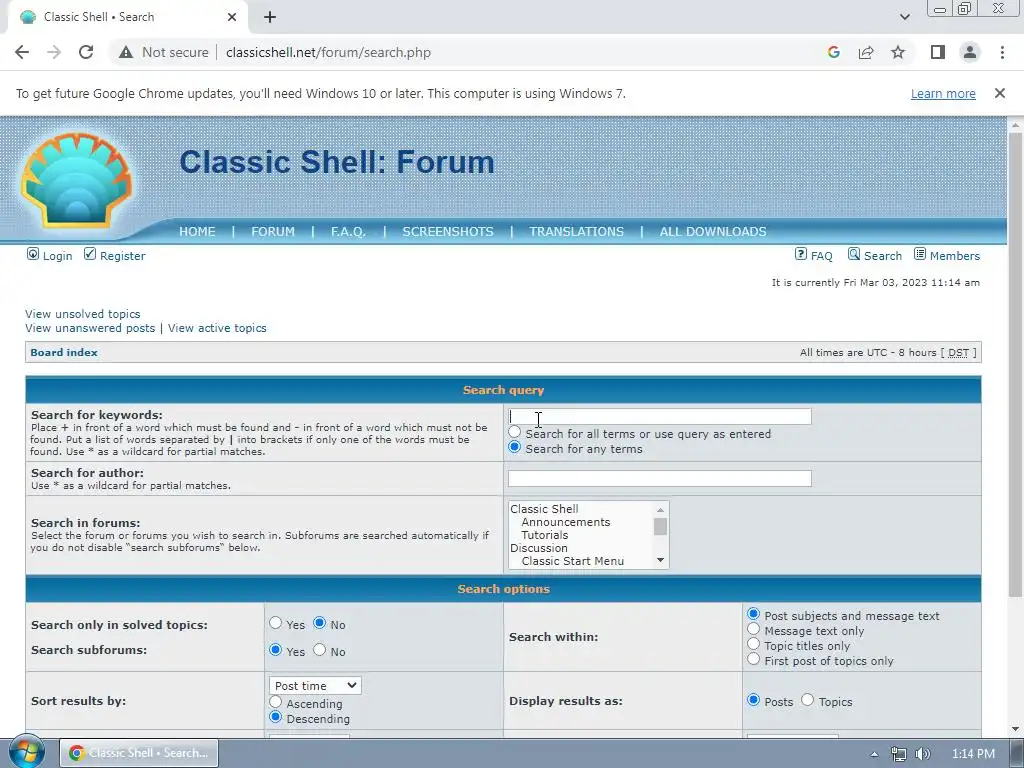Select Search for all terms radio
1024x768 pixels.
[x=515, y=432]
